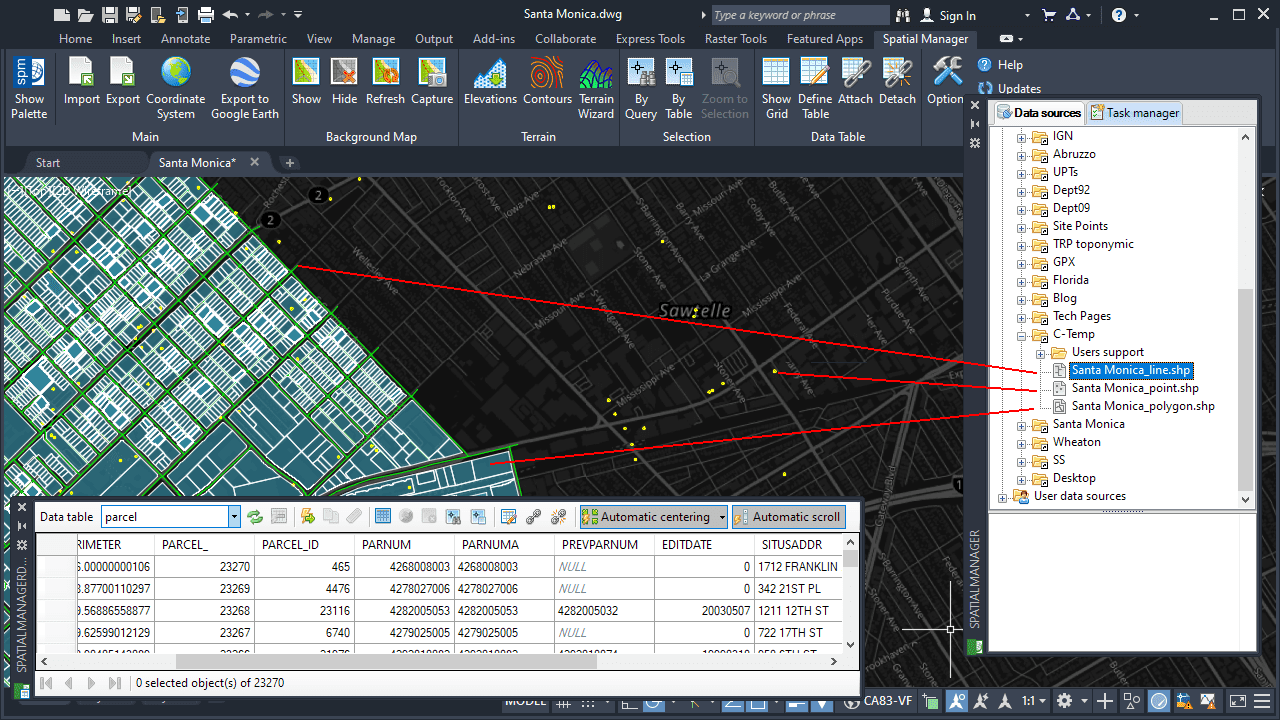1280x720 pixels.
Task: Refresh the background map
Action: click(x=385, y=82)
